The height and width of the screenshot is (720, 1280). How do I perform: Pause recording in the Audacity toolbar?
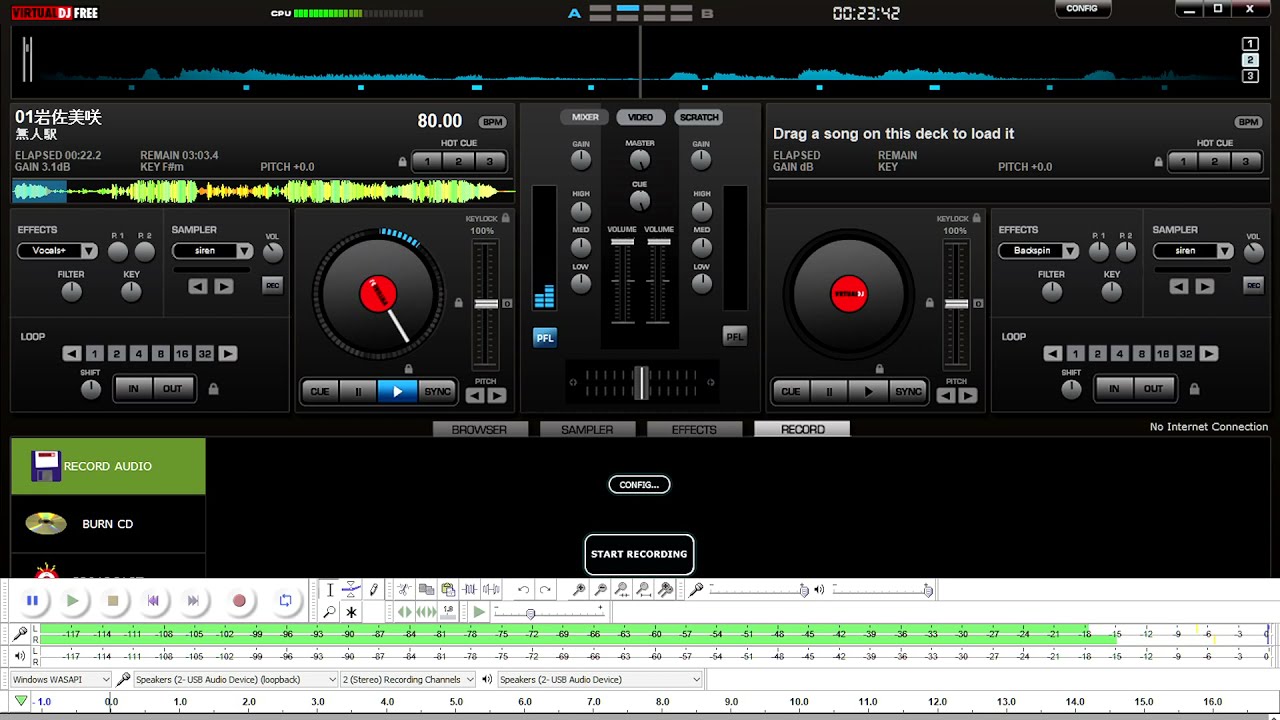point(32,600)
